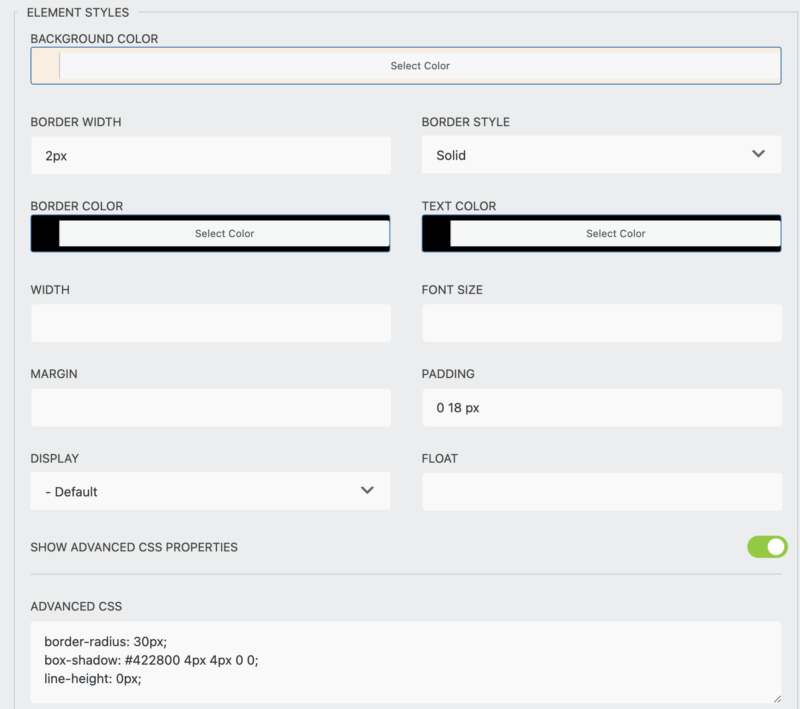Image resolution: width=800 pixels, height=709 pixels.
Task: Click the black Text Color swatch
Action: 437,233
